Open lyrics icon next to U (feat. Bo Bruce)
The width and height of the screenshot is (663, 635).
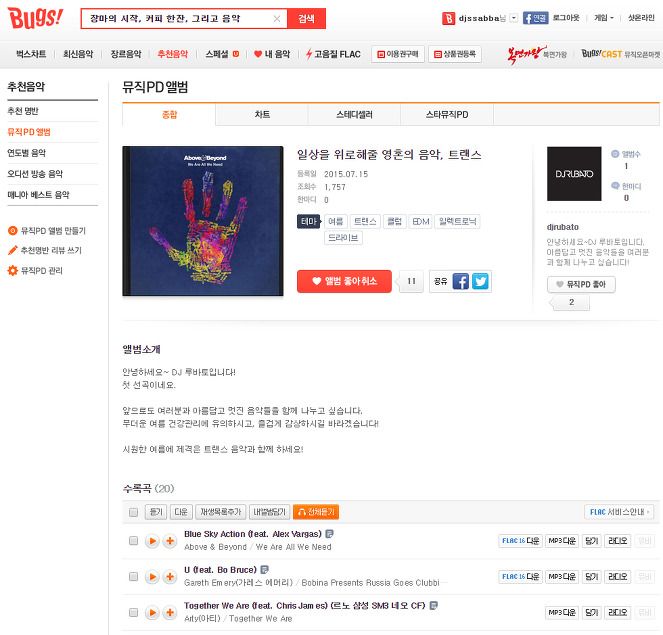(264, 569)
